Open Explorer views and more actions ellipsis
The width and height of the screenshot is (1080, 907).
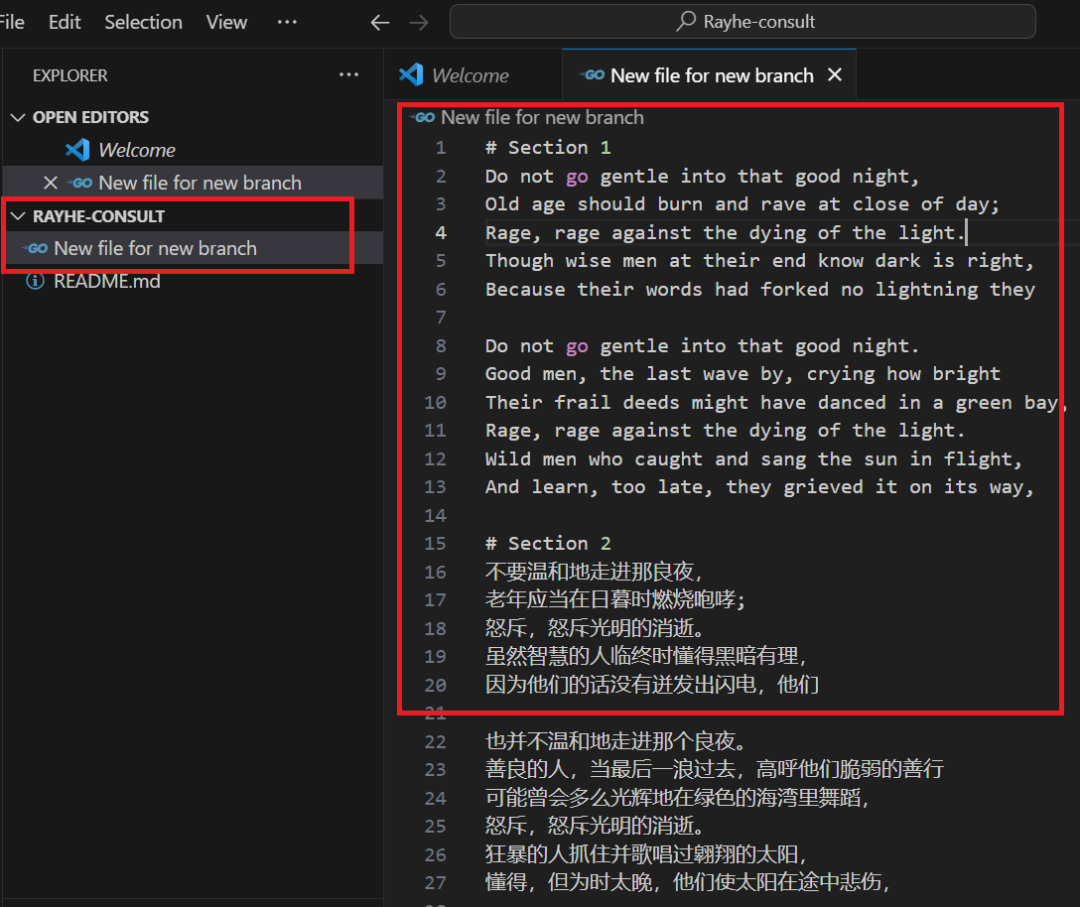349,74
